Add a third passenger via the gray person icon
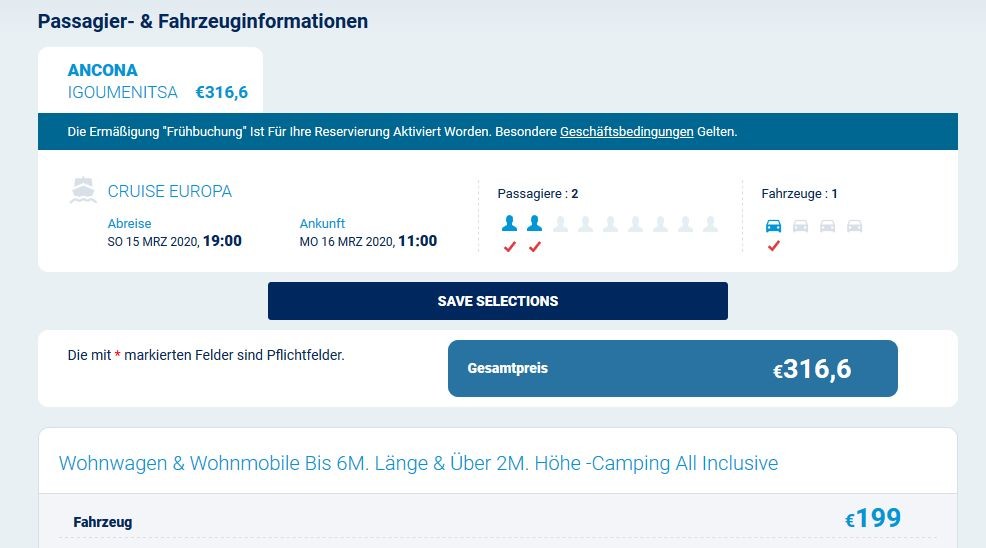The image size is (986, 548). [560, 224]
